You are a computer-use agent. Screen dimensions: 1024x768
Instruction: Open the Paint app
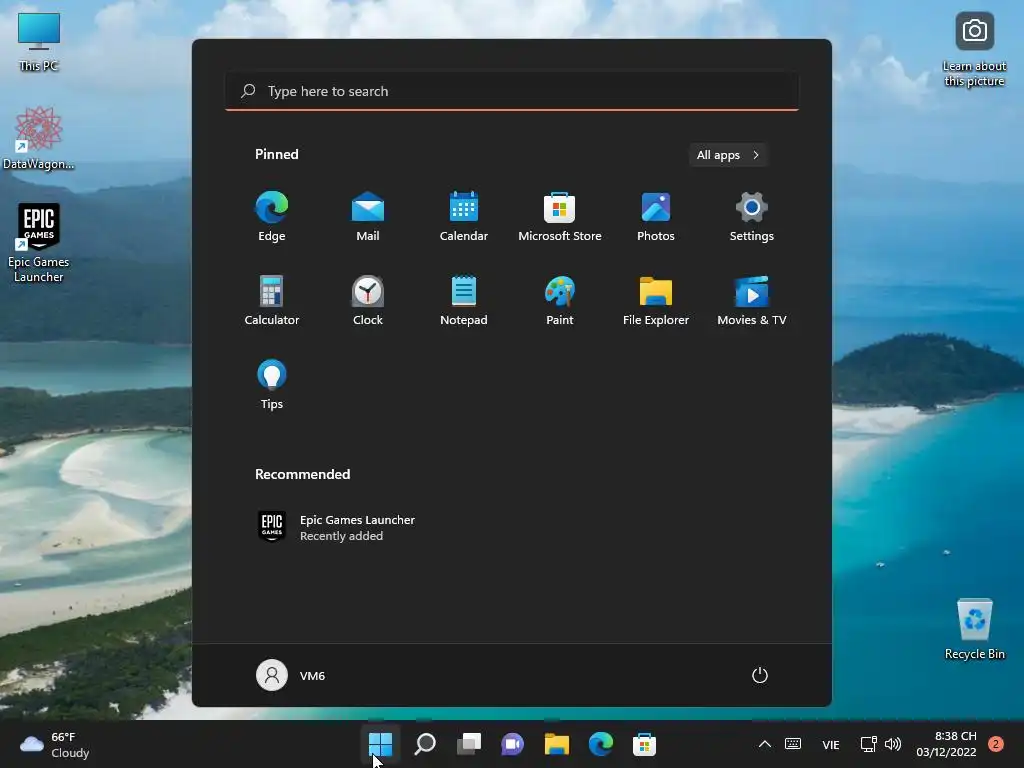[560, 300]
